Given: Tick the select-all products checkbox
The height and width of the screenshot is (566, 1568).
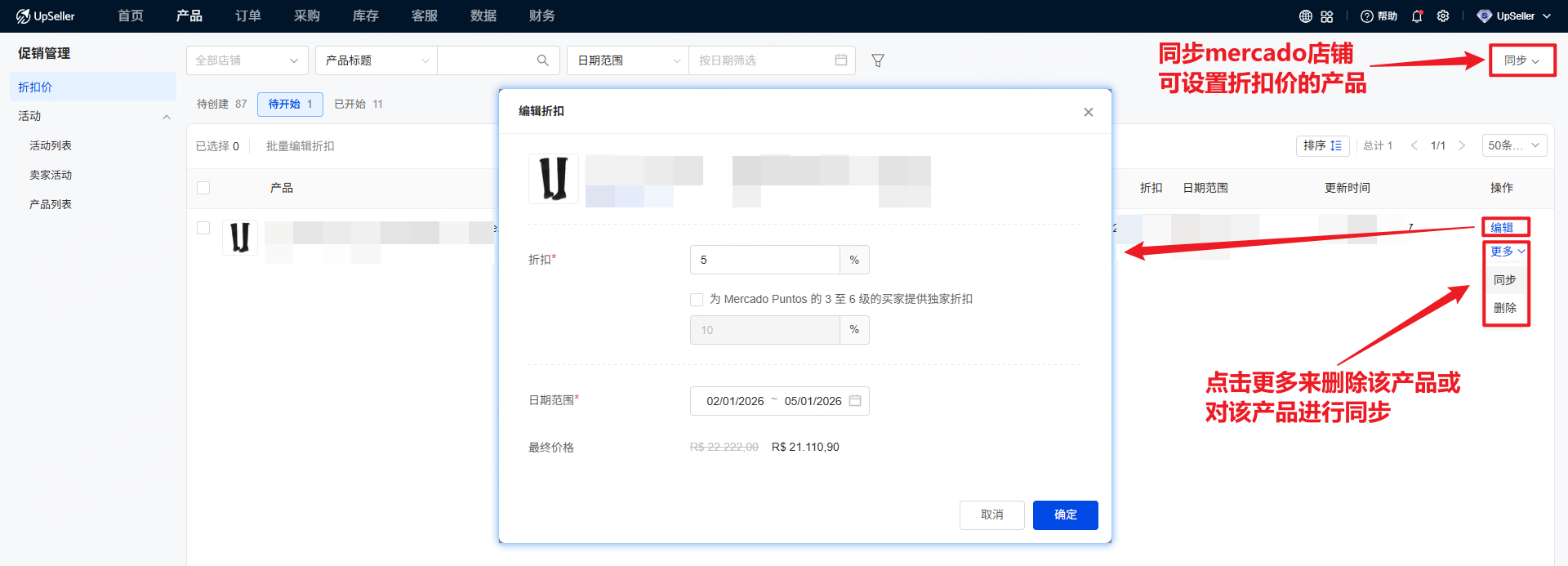Looking at the screenshot, I should (x=203, y=188).
